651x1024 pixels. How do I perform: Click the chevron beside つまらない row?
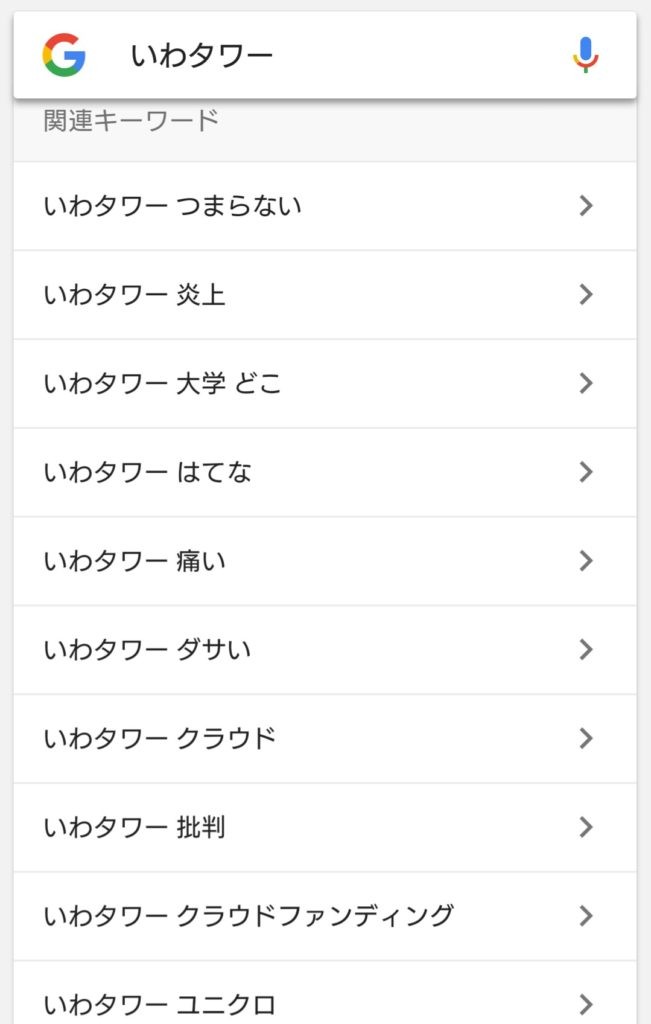pyautogui.click(x=586, y=206)
